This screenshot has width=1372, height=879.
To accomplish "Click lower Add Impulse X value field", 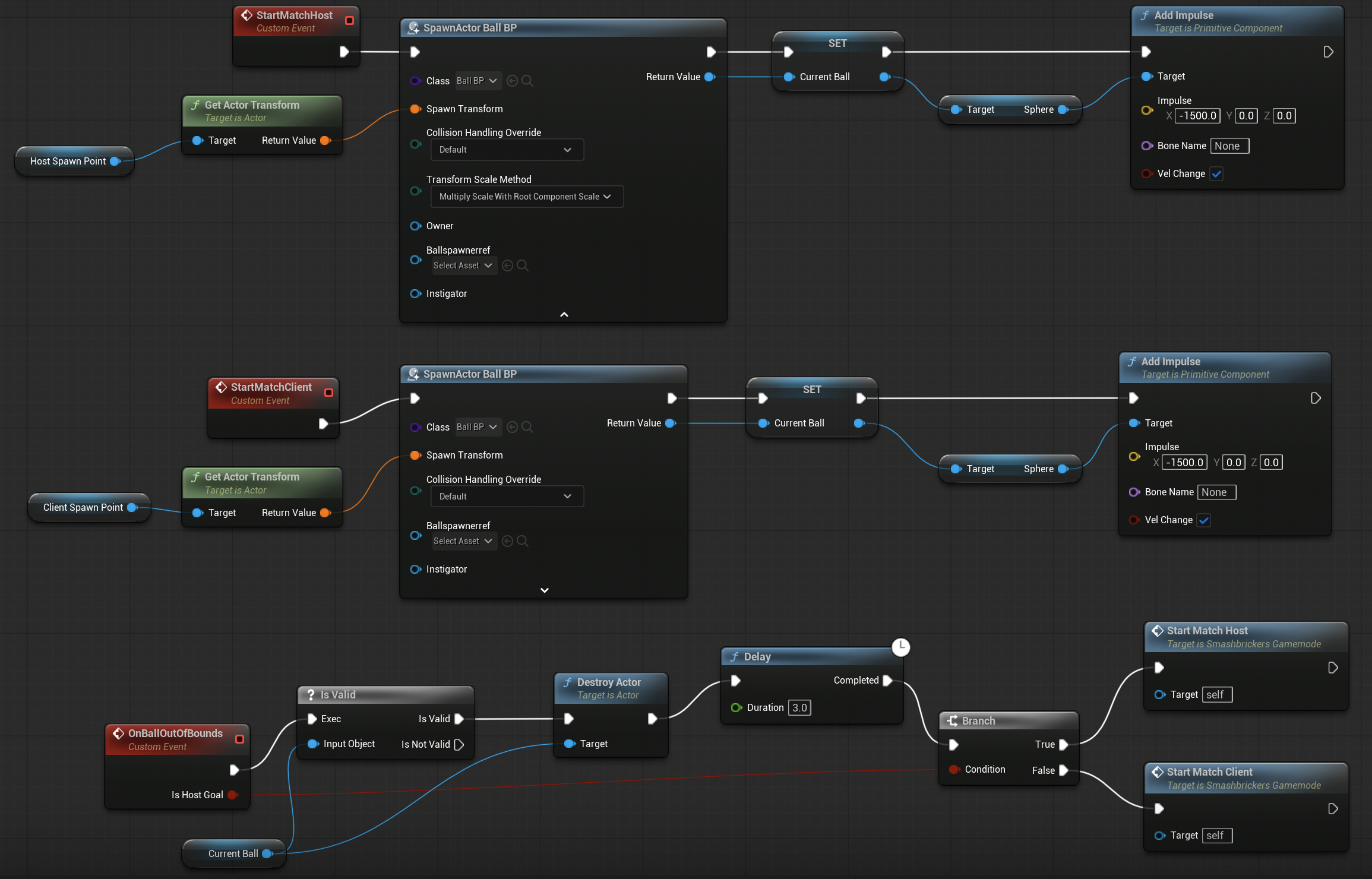I will (x=1185, y=463).
